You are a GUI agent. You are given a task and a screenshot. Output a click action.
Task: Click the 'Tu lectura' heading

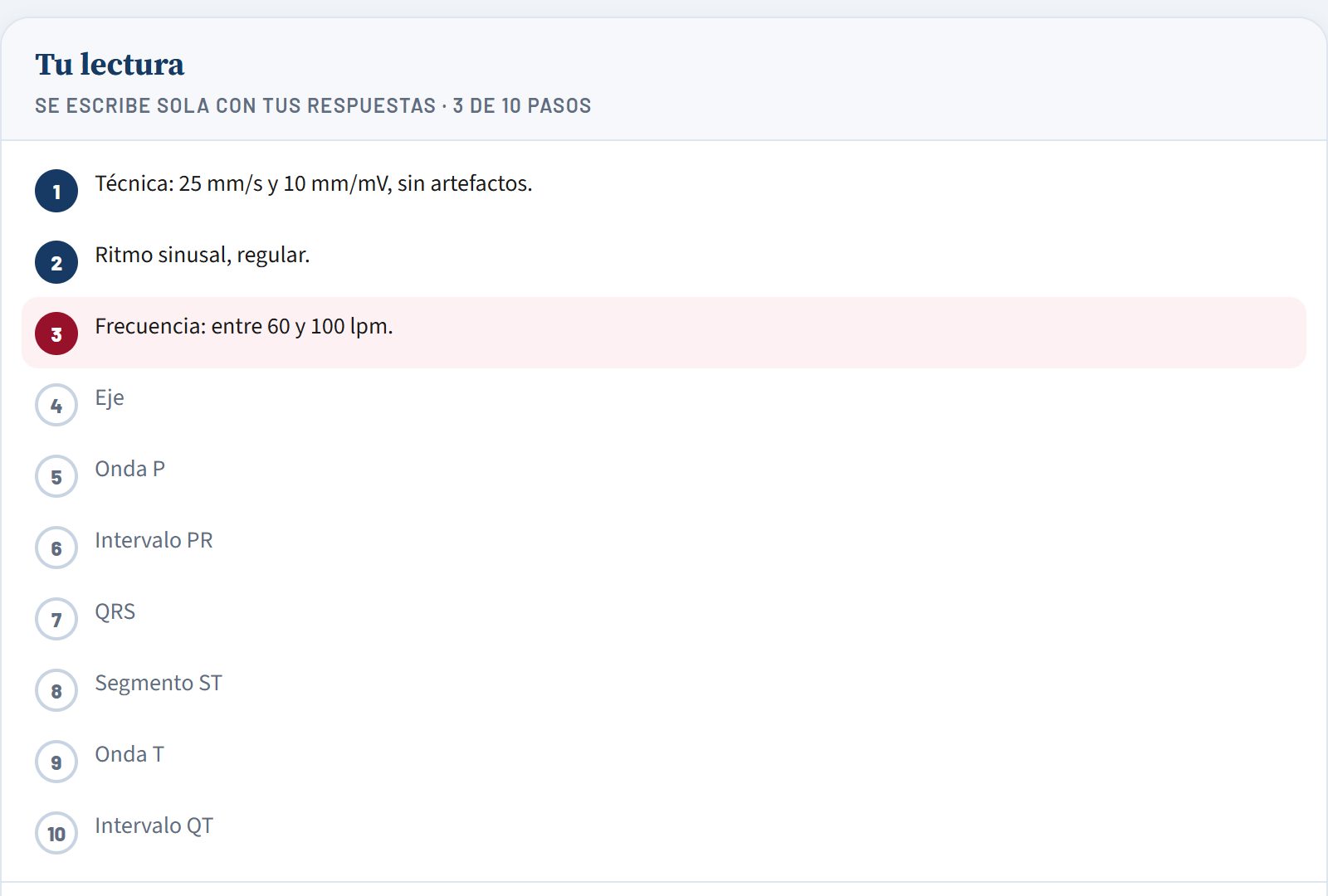coord(110,64)
